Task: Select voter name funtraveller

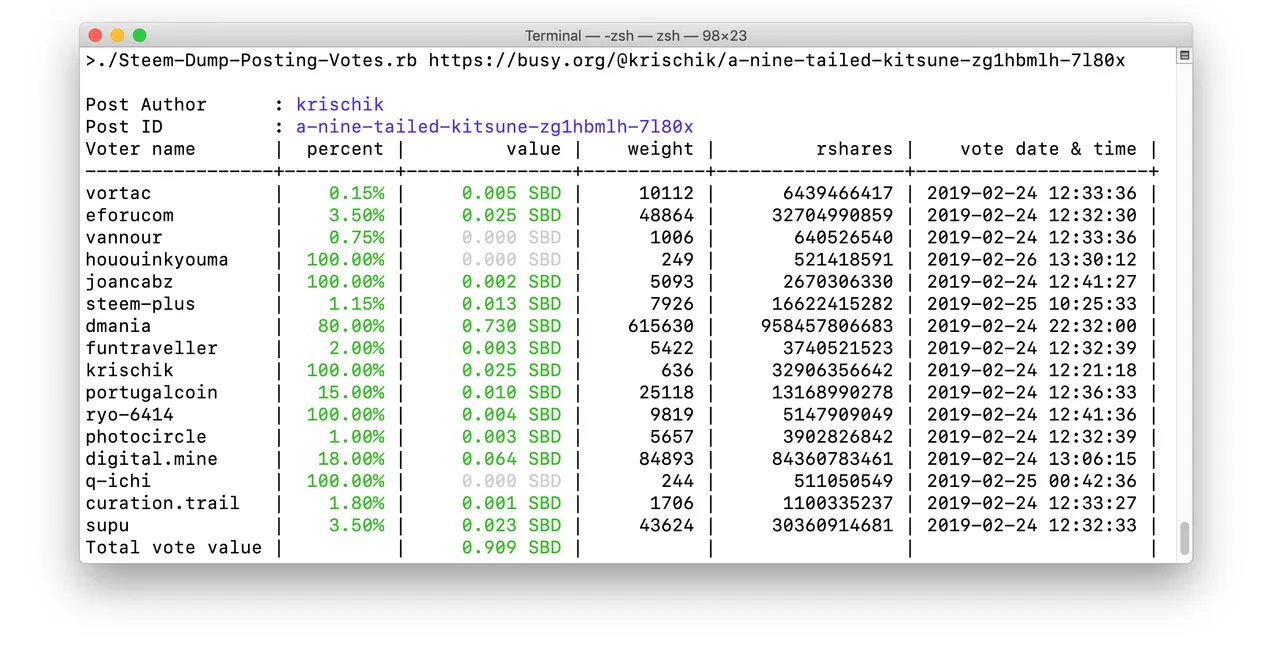Action: 151,348
